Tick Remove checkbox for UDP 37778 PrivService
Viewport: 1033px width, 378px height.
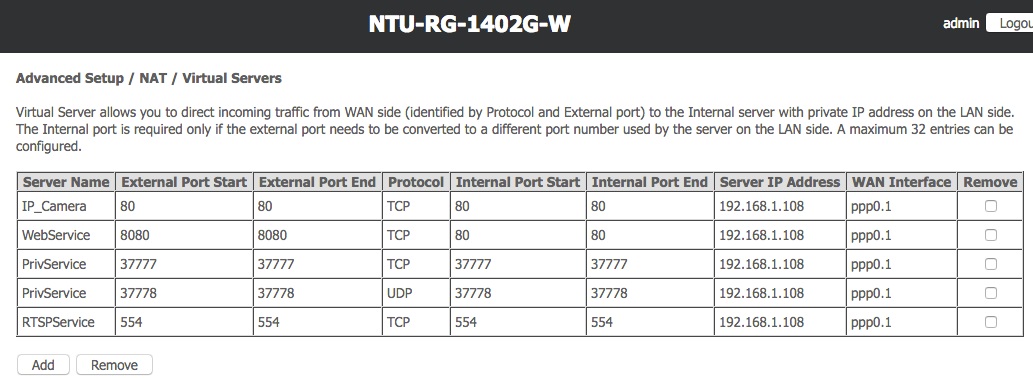click(990, 293)
